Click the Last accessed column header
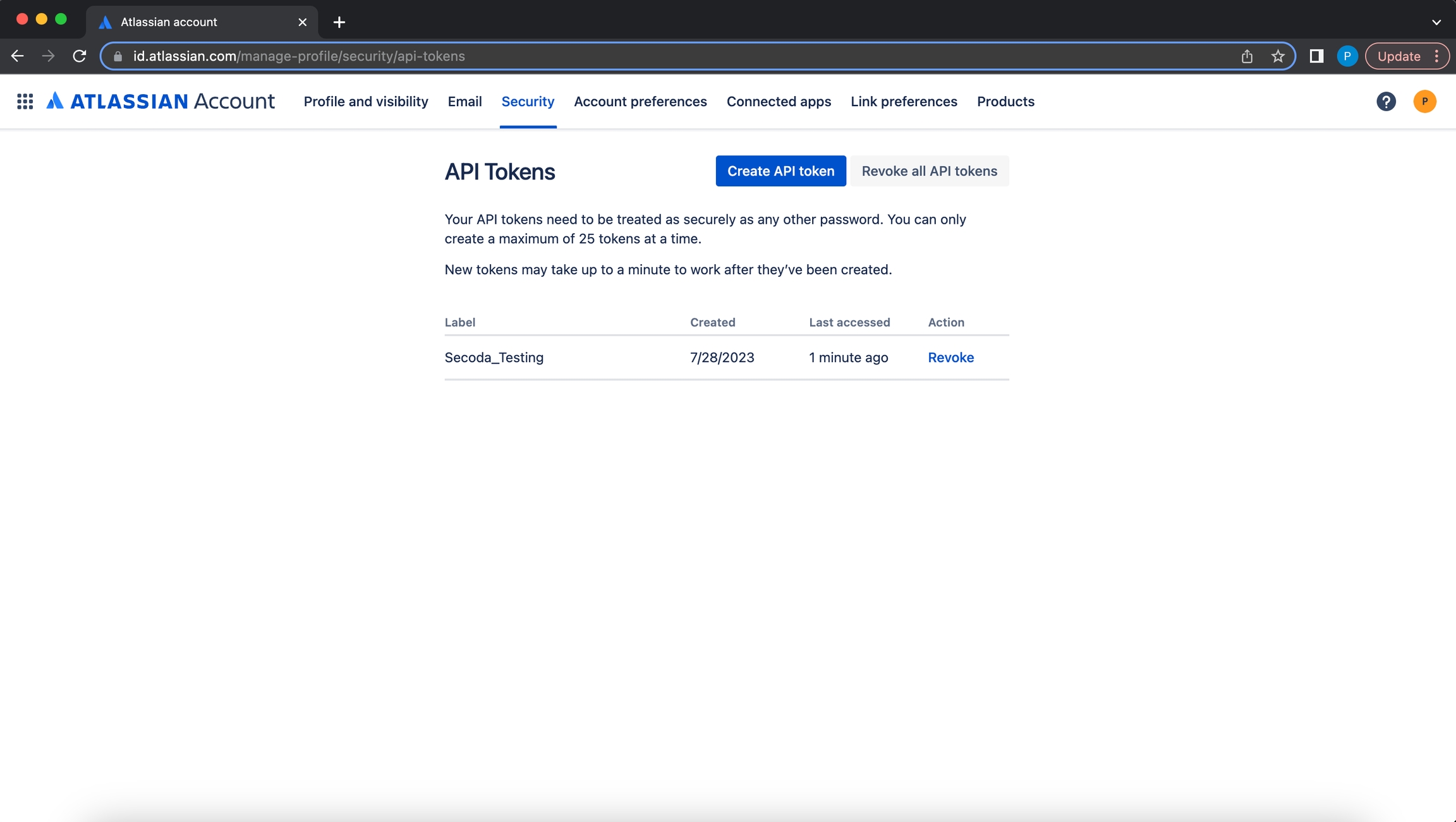Screen dimensions: 1456x822 pyautogui.click(x=849, y=322)
